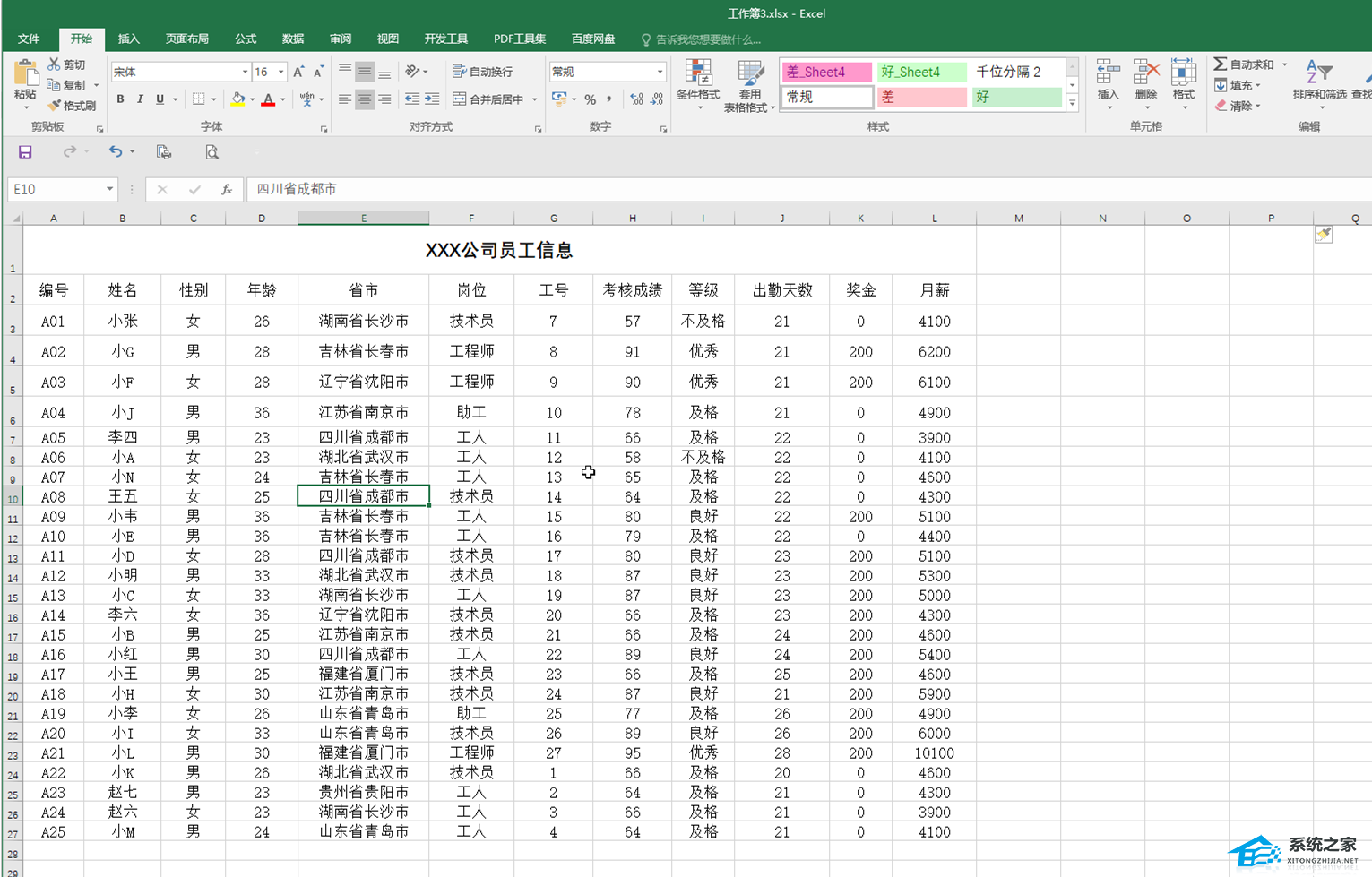Switch to the 插入 (Insert) ribbon tab
Viewport: 1372px width, 877px height.
[x=129, y=39]
